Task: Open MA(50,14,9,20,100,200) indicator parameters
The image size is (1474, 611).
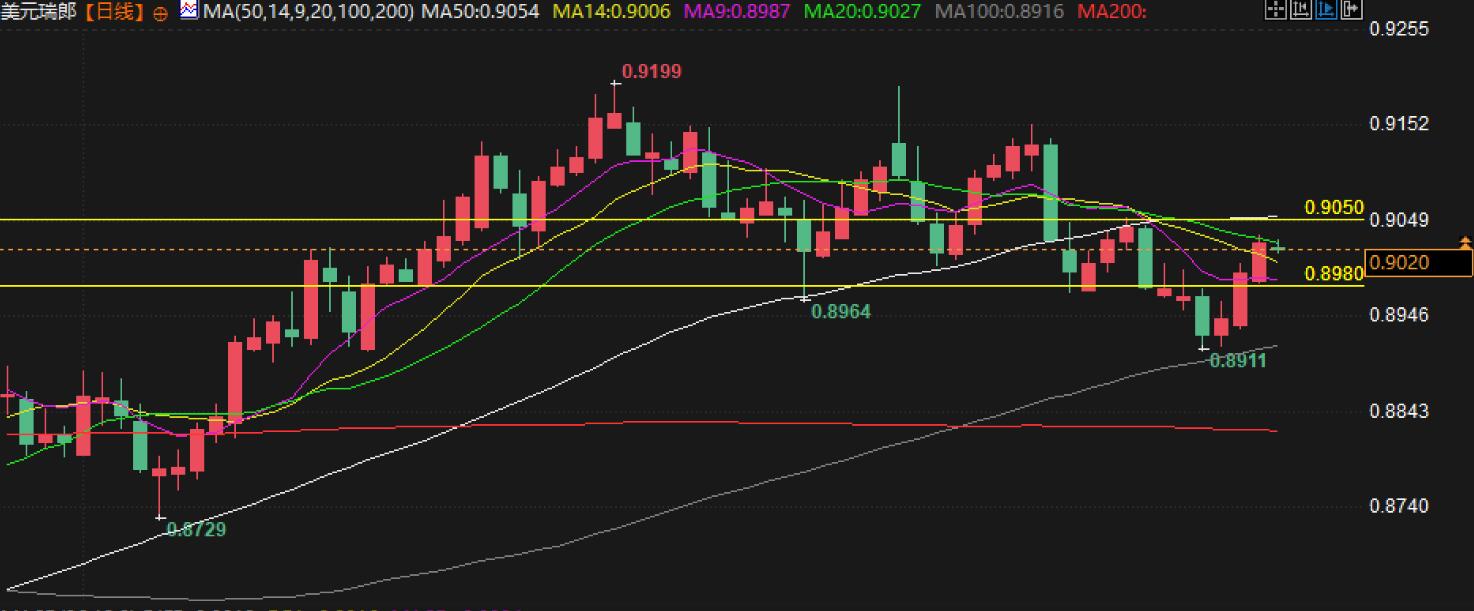Action: click(x=308, y=12)
